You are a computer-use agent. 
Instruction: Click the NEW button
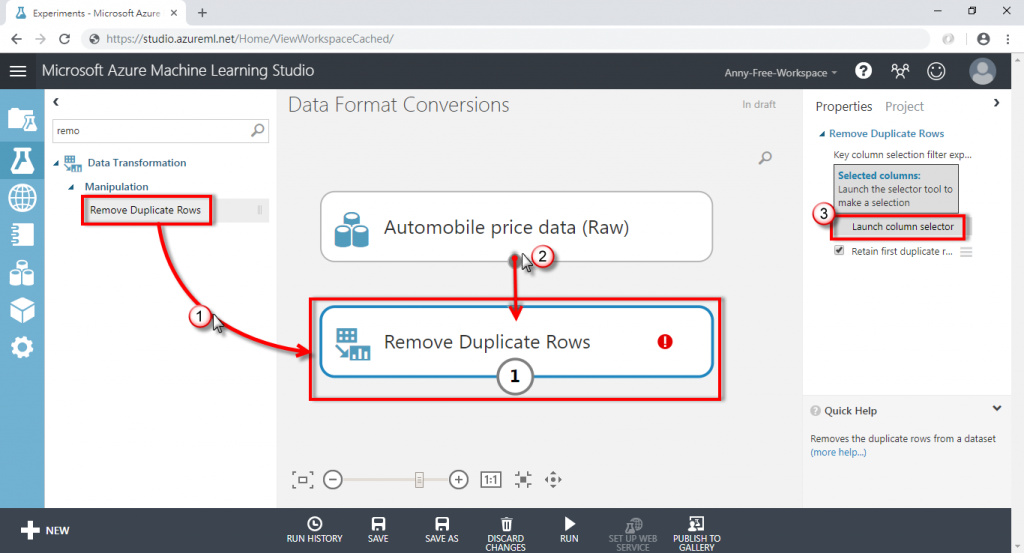coord(45,530)
